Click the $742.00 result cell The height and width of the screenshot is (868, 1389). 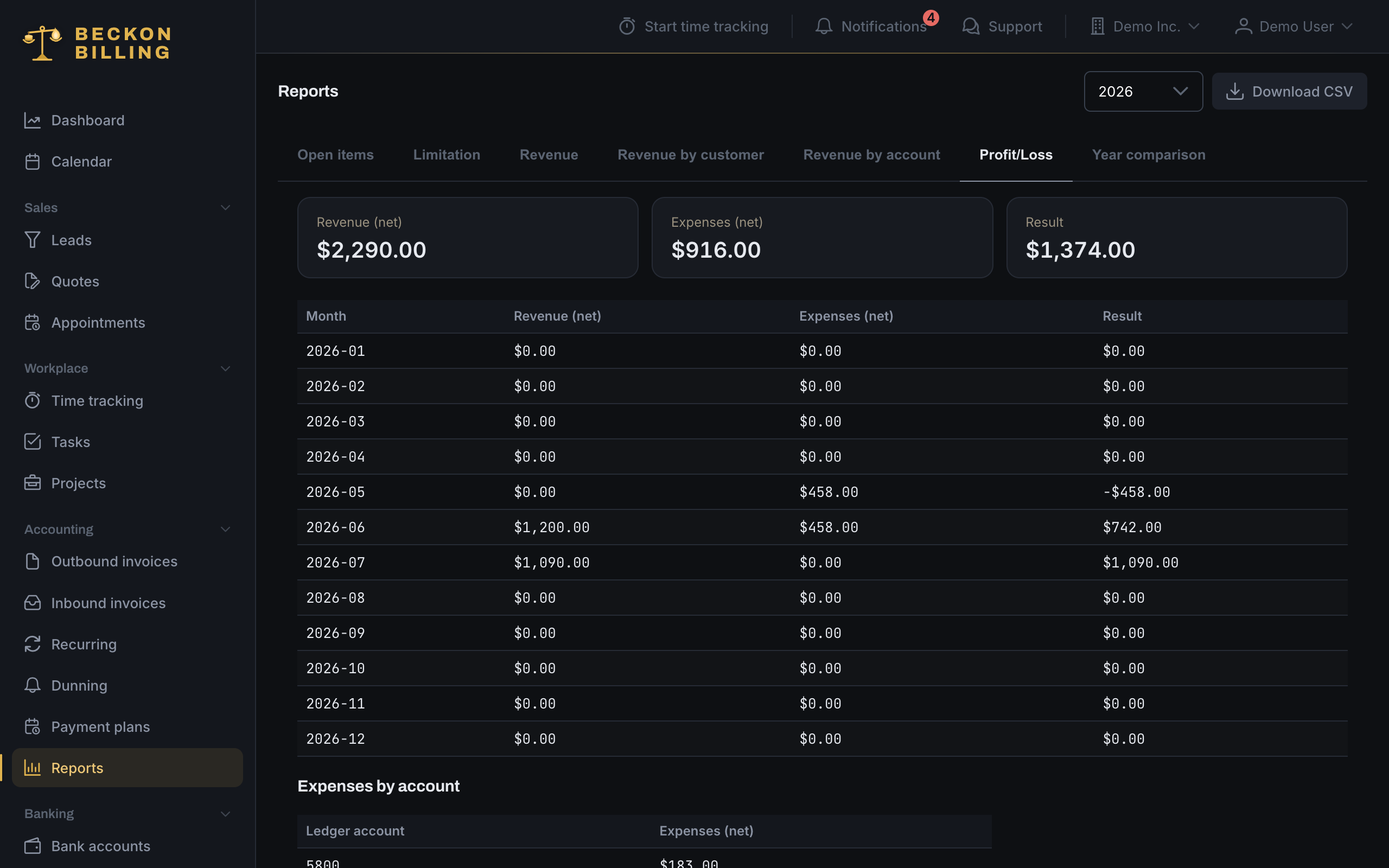click(x=1132, y=527)
